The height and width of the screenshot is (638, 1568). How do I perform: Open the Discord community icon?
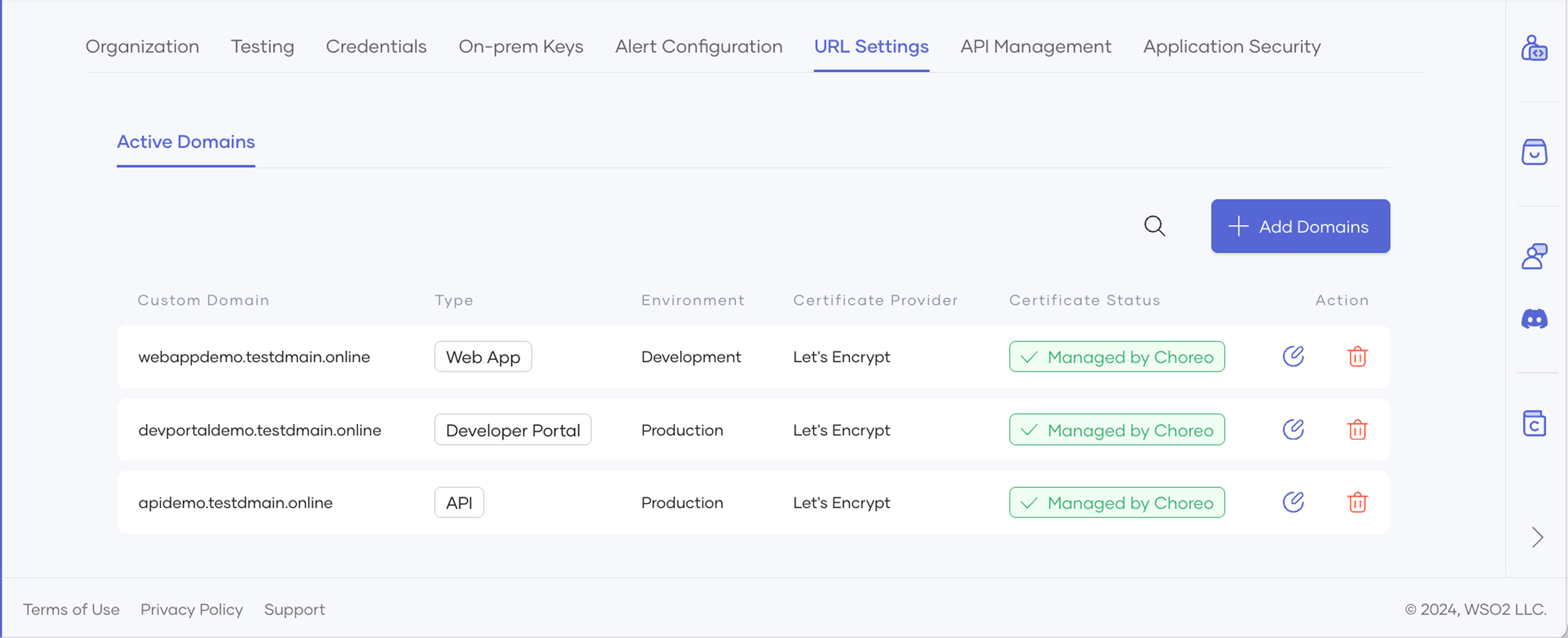tap(1534, 319)
